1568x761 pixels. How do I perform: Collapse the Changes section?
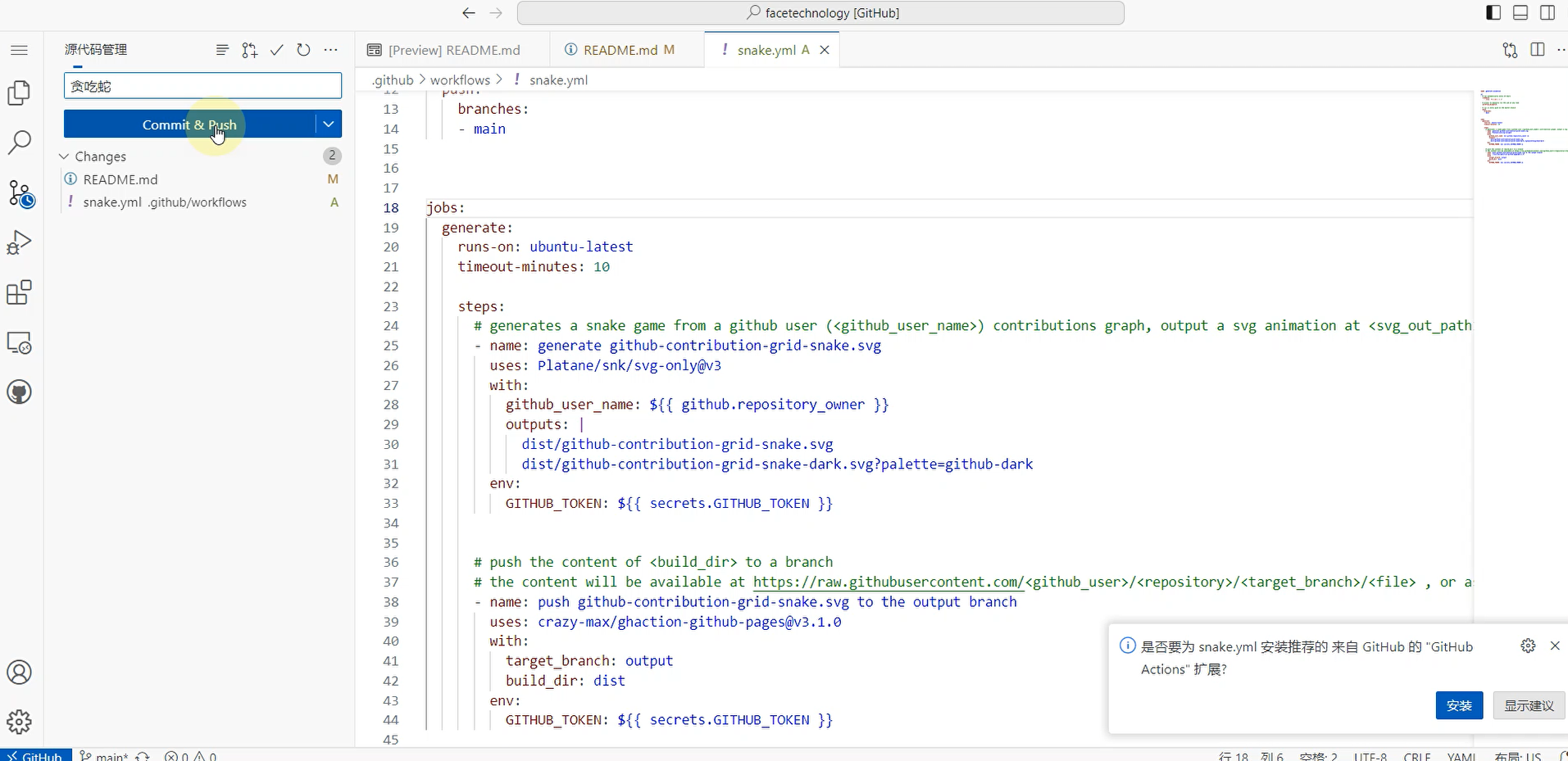pyautogui.click(x=64, y=156)
